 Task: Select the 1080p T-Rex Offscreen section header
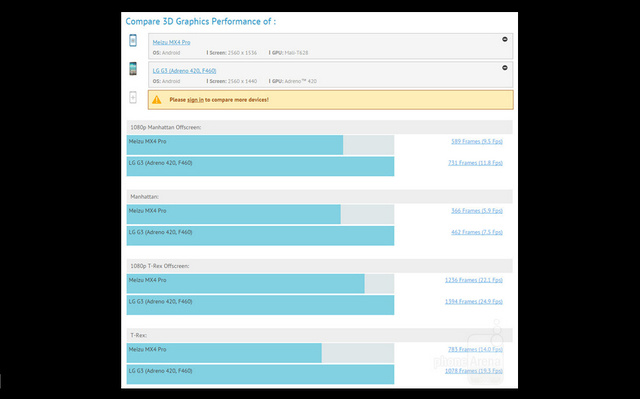coord(320,266)
